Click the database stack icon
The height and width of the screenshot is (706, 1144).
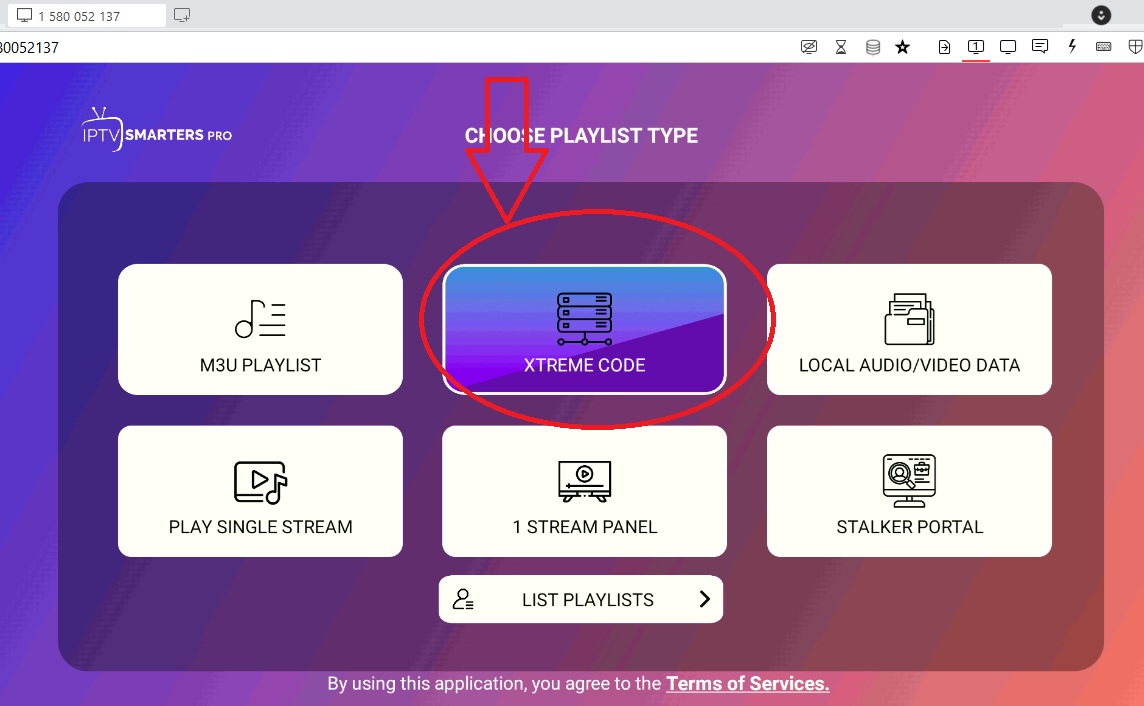[872, 47]
